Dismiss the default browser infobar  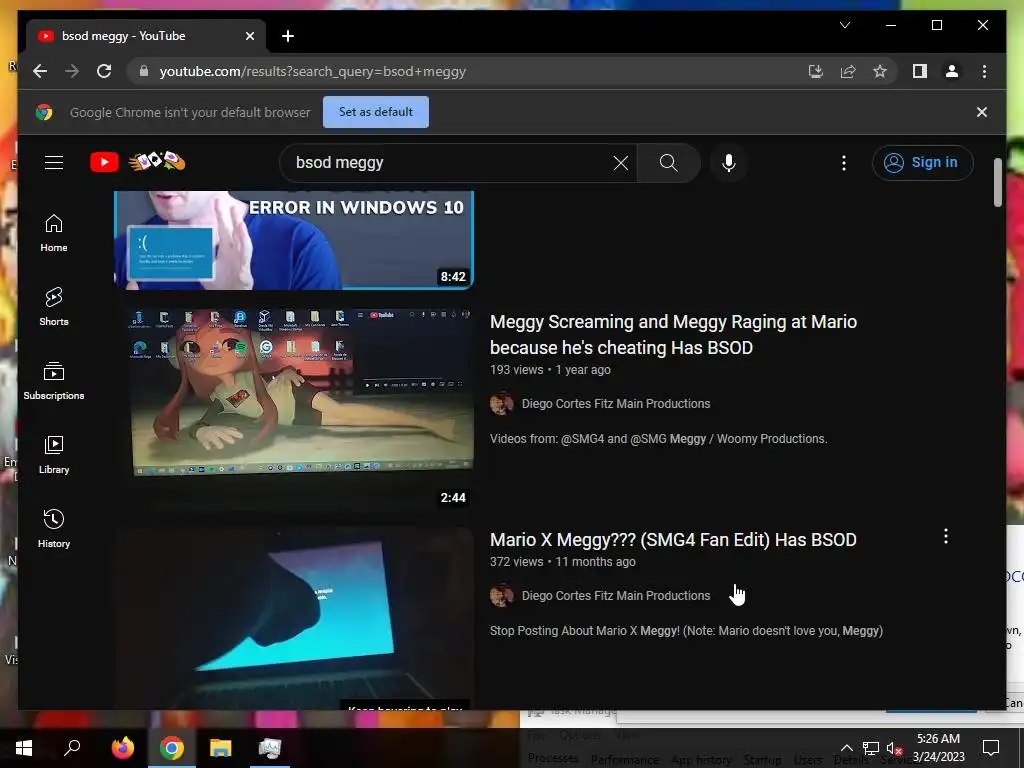click(982, 112)
